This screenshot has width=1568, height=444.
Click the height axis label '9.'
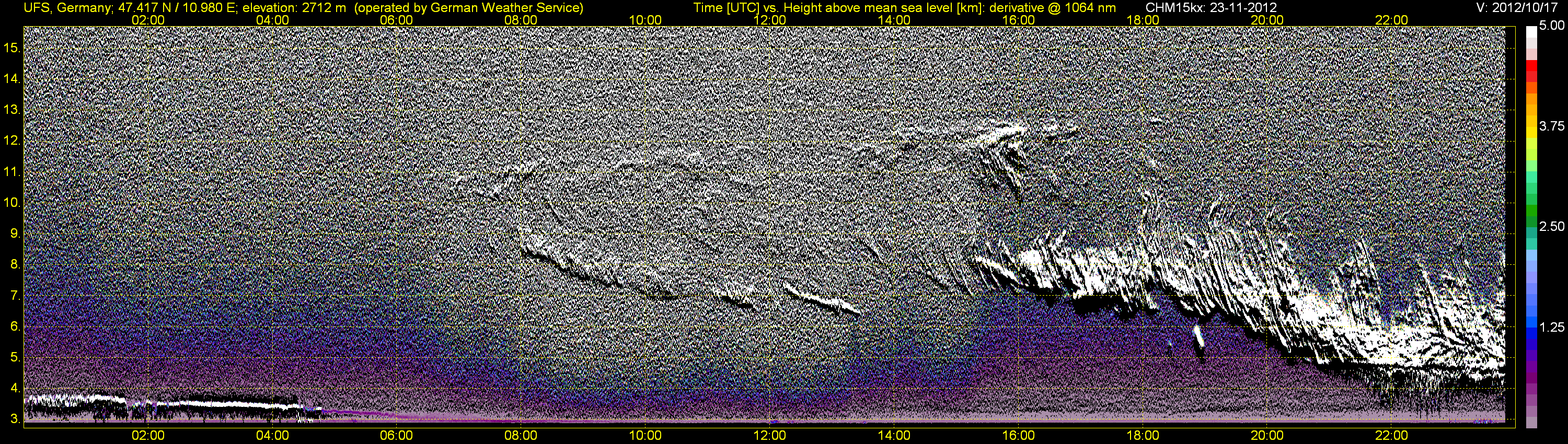pos(15,233)
